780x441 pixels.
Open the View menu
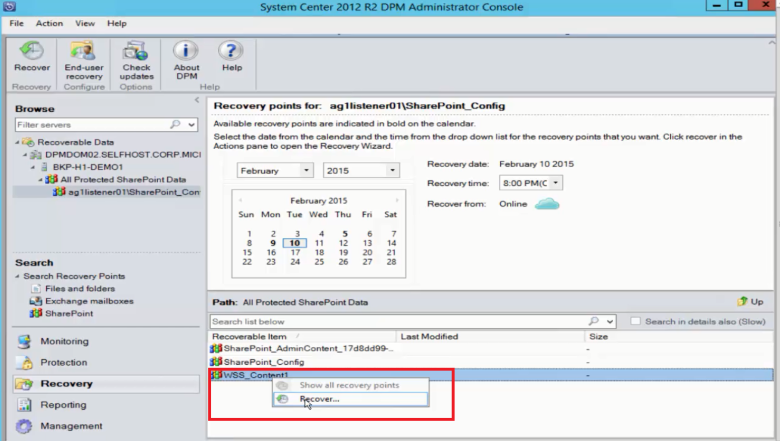tap(85, 23)
